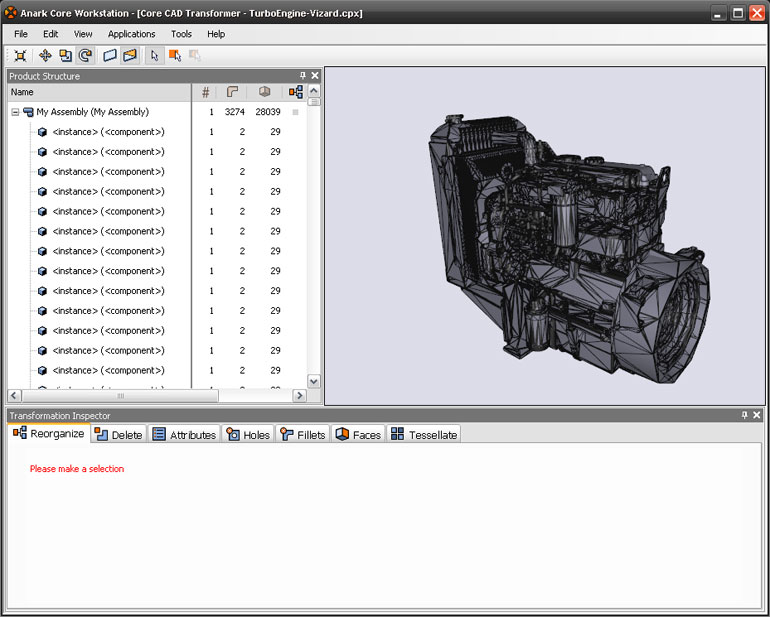Select the Zoom tool with overlapping squares

coord(65,56)
